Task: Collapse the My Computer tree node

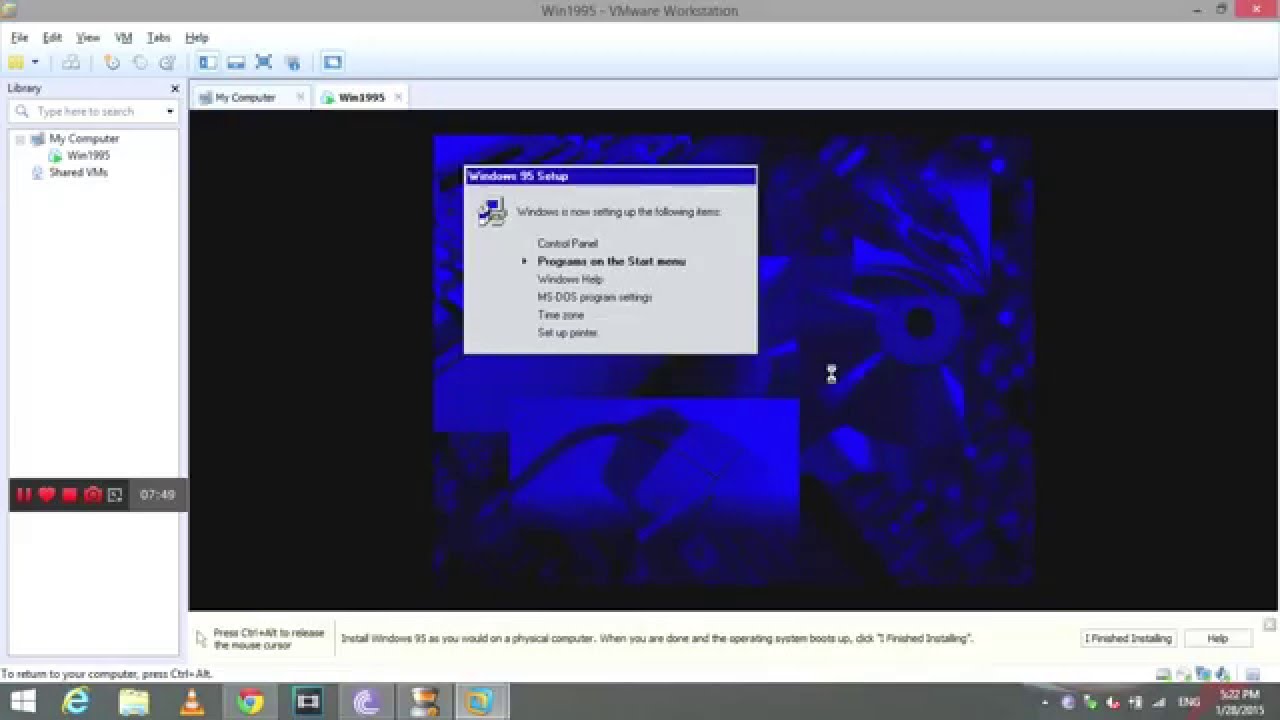Action: pos(19,139)
